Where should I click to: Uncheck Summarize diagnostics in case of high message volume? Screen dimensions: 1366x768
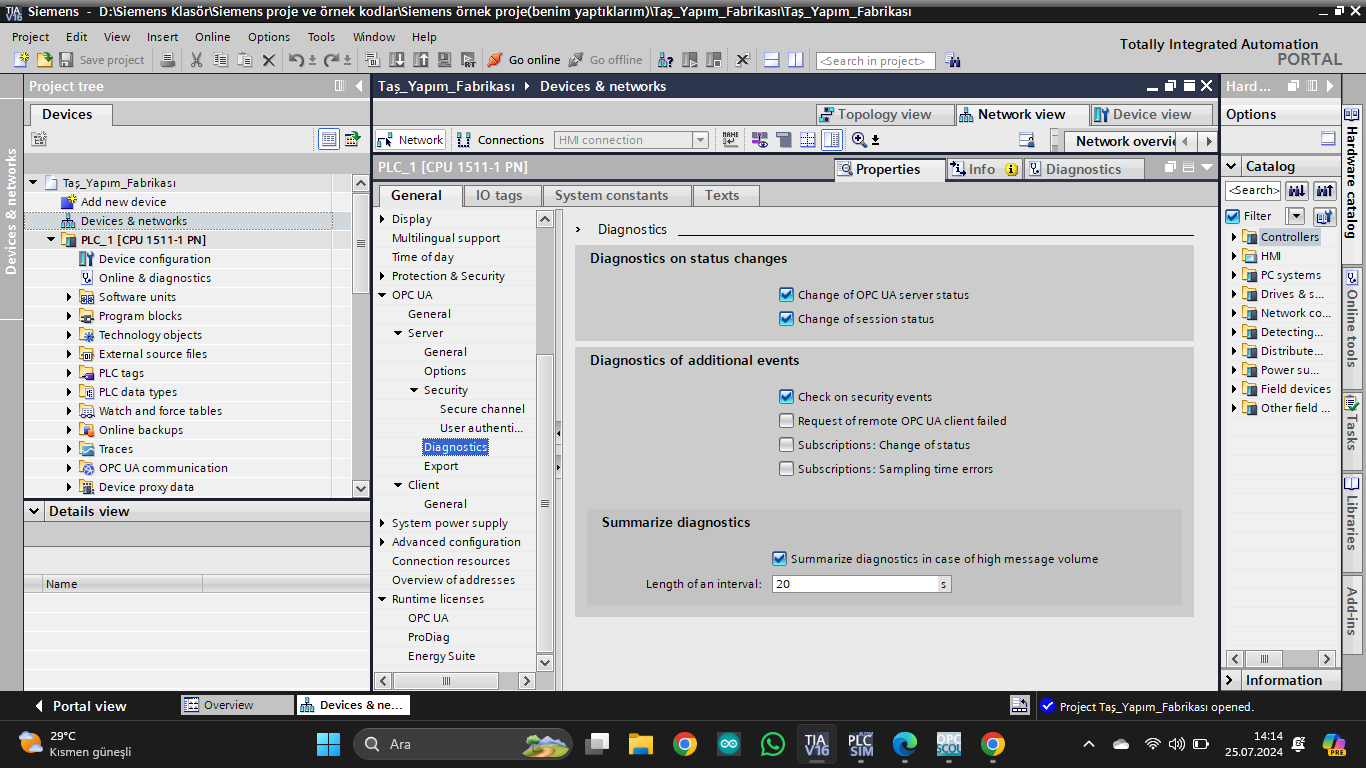point(779,559)
